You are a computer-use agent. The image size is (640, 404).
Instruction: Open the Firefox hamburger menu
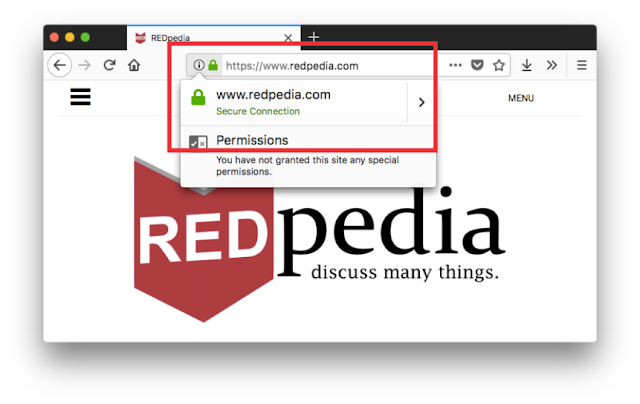[x=582, y=65]
